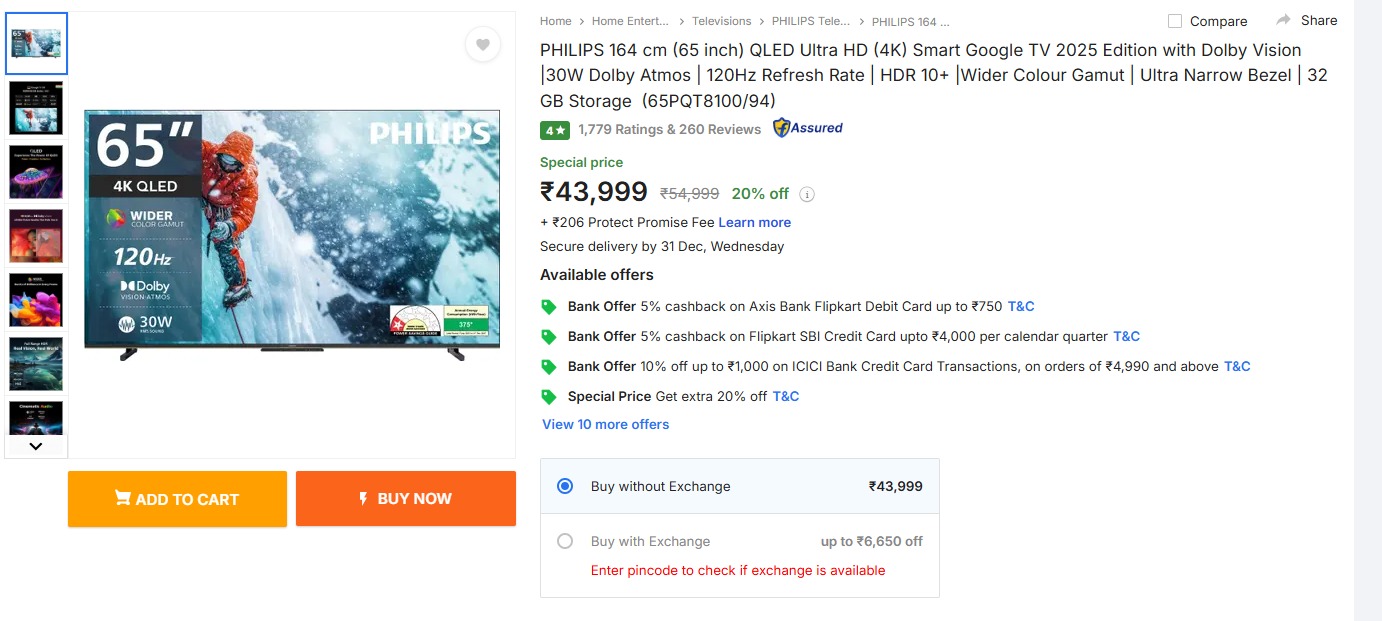Click the info icon beside 20% off
This screenshot has width=1382, height=621.
tap(807, 194)
